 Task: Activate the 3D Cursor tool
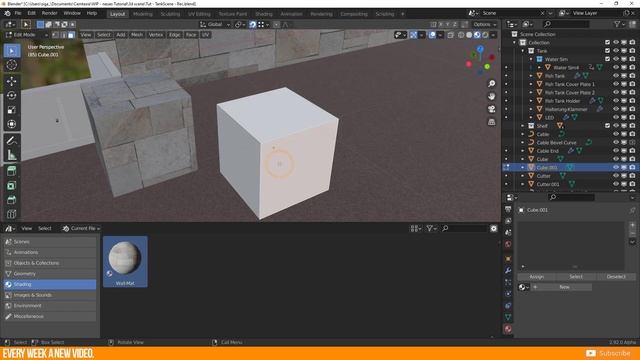point(12,64)
